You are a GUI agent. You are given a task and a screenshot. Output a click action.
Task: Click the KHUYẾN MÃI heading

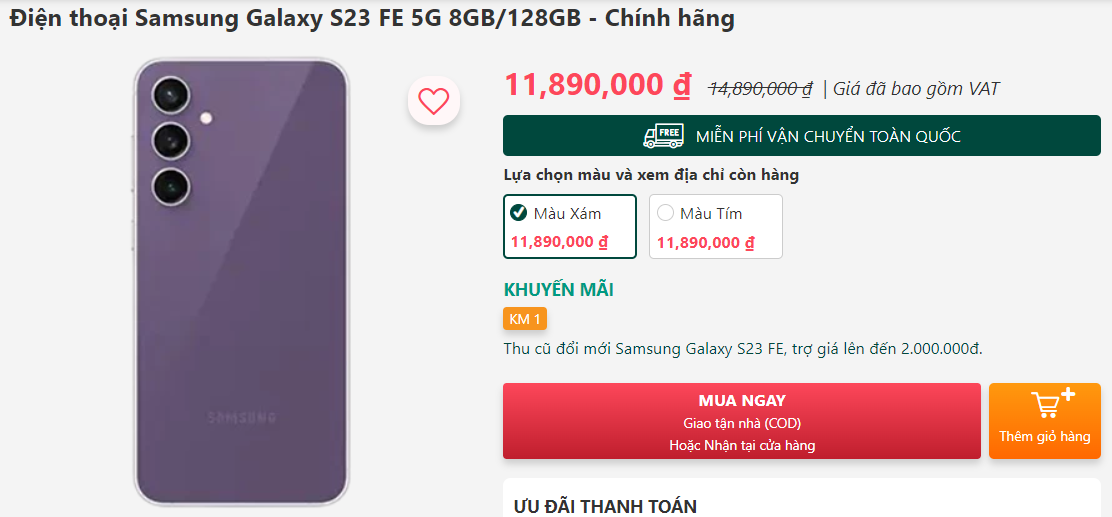[x=558, y=290]
